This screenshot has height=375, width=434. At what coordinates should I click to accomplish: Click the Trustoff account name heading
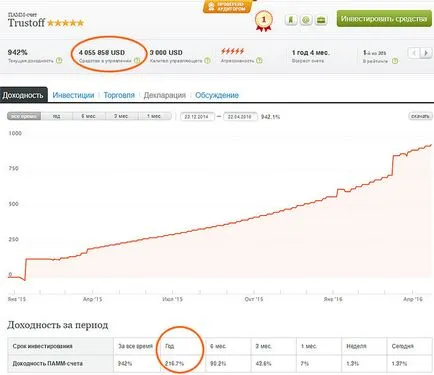(26, 23)
